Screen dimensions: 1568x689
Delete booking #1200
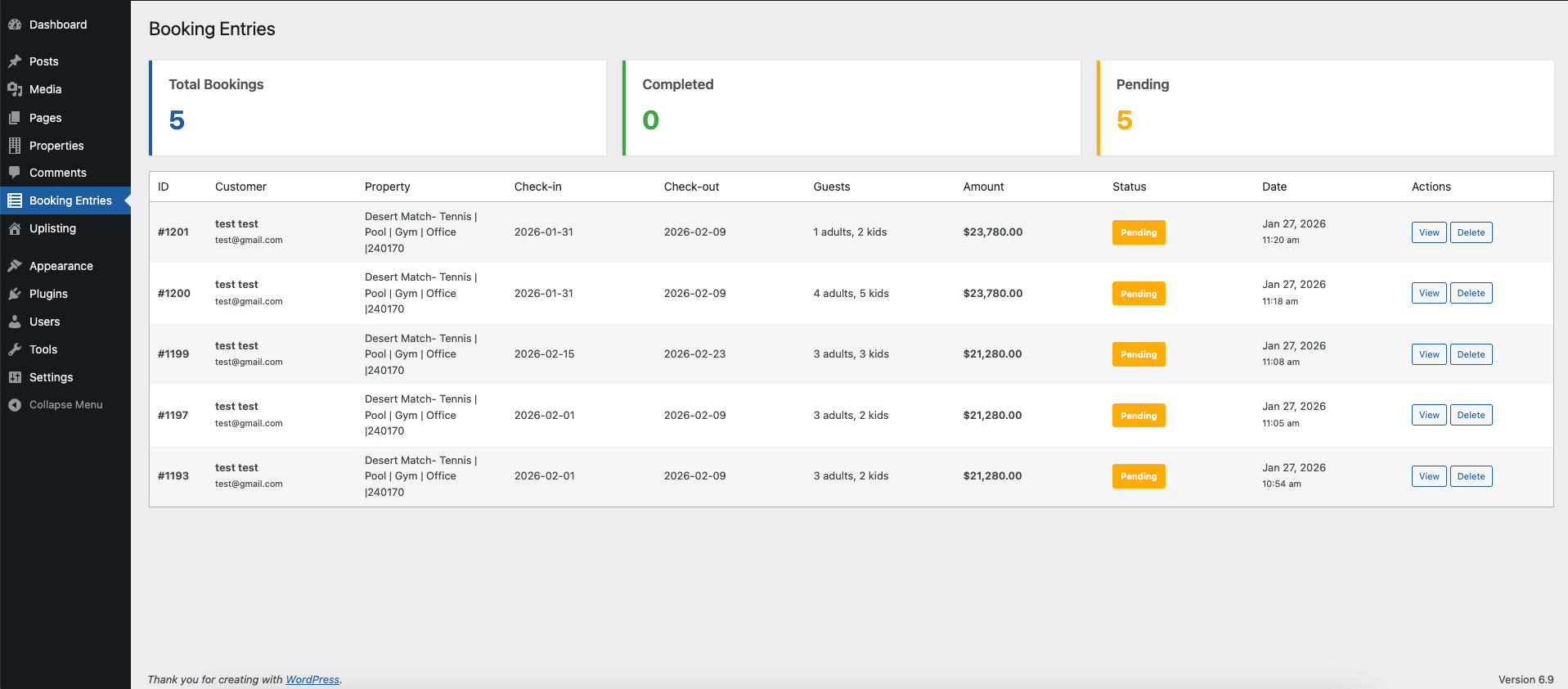pos(1470,293)
